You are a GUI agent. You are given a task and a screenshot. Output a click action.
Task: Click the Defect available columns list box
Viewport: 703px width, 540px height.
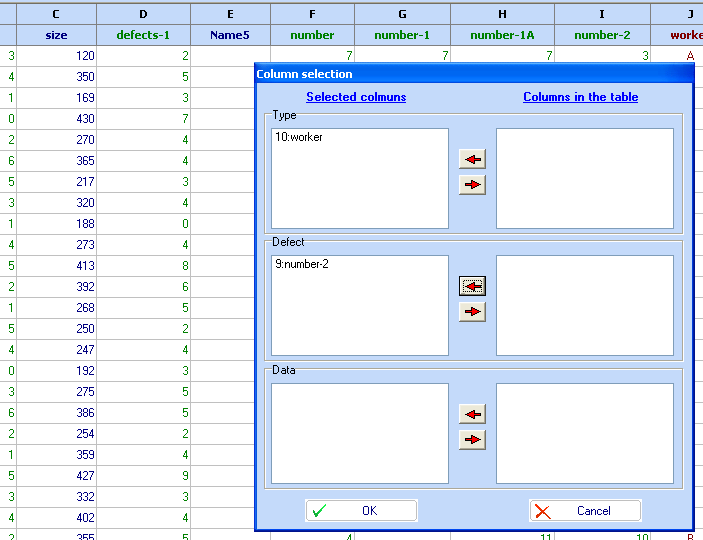(584, 305)
